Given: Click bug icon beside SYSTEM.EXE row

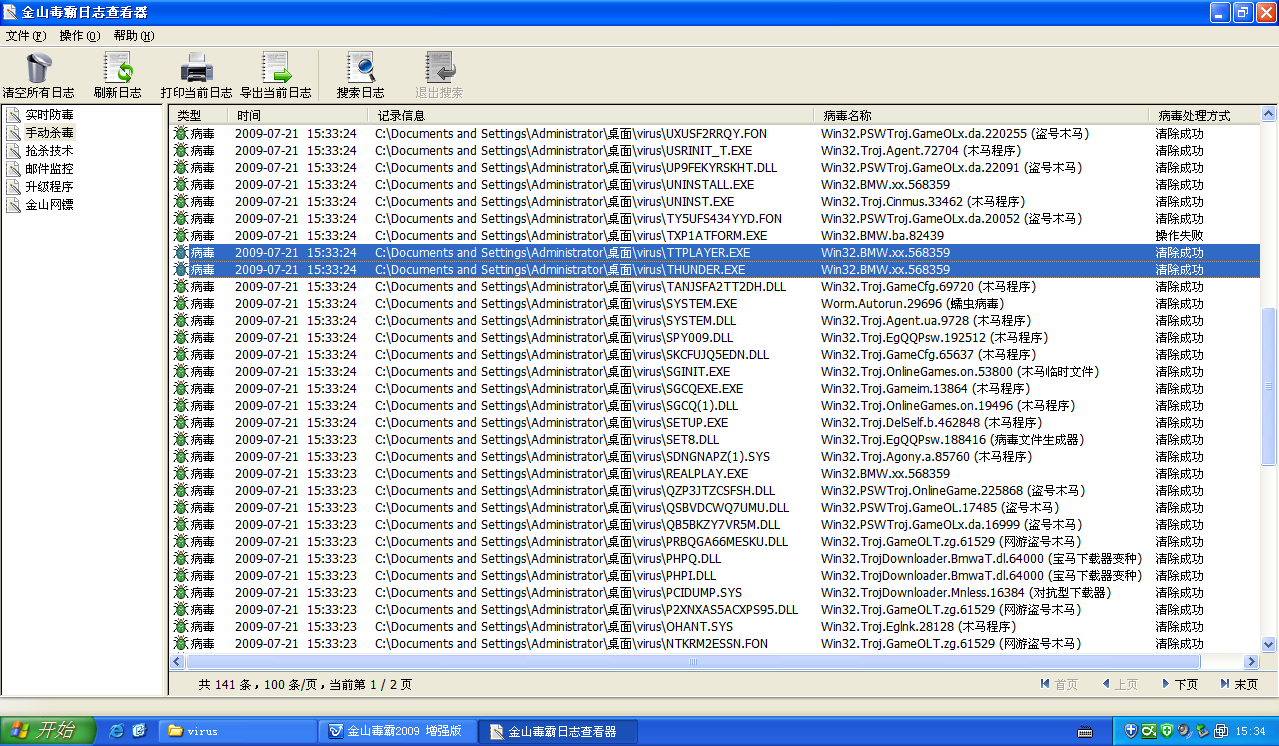Looking at the screenshot, I should 180,304.
